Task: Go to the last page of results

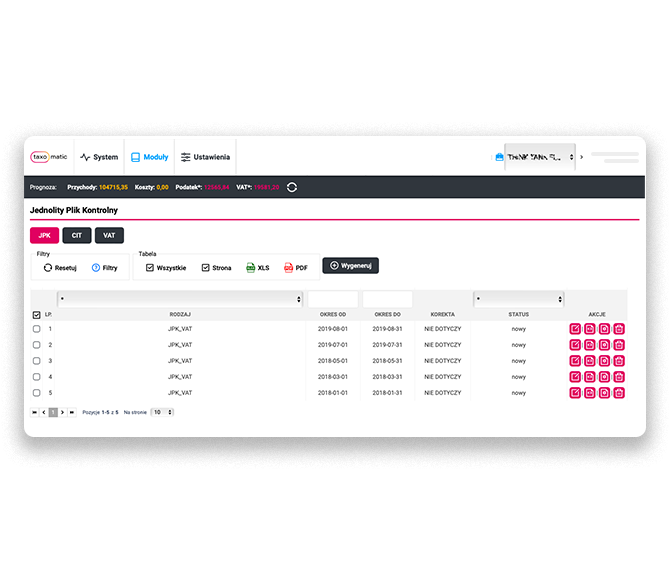Action: pyautogui.click(x=71, y=412)
